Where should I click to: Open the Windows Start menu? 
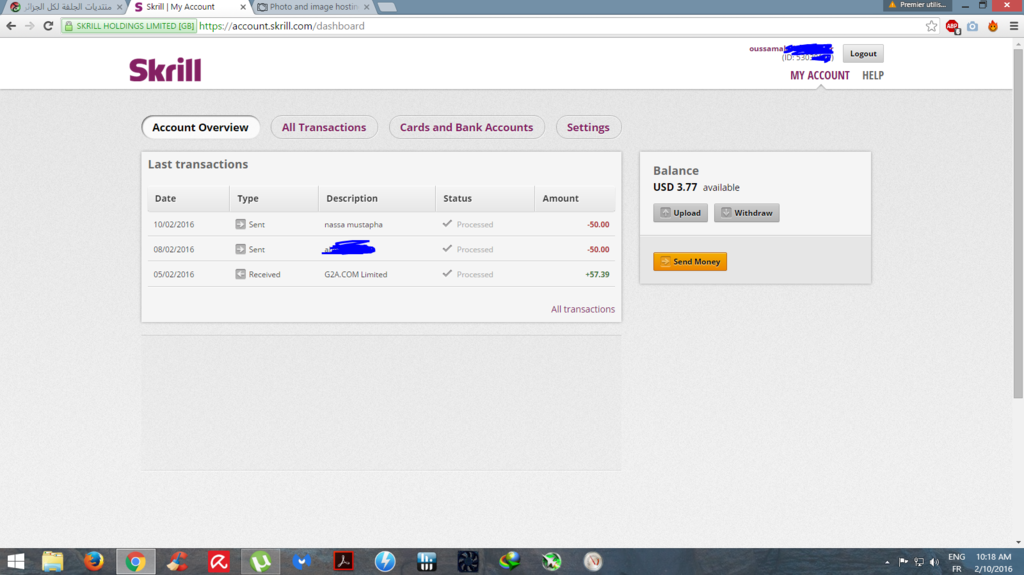point(16,561)
